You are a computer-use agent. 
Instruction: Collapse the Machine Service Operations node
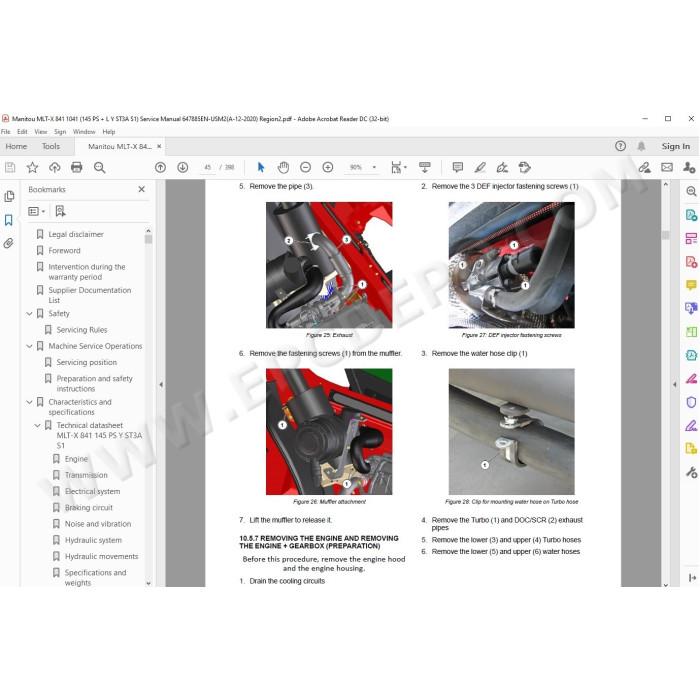point(29,346)
